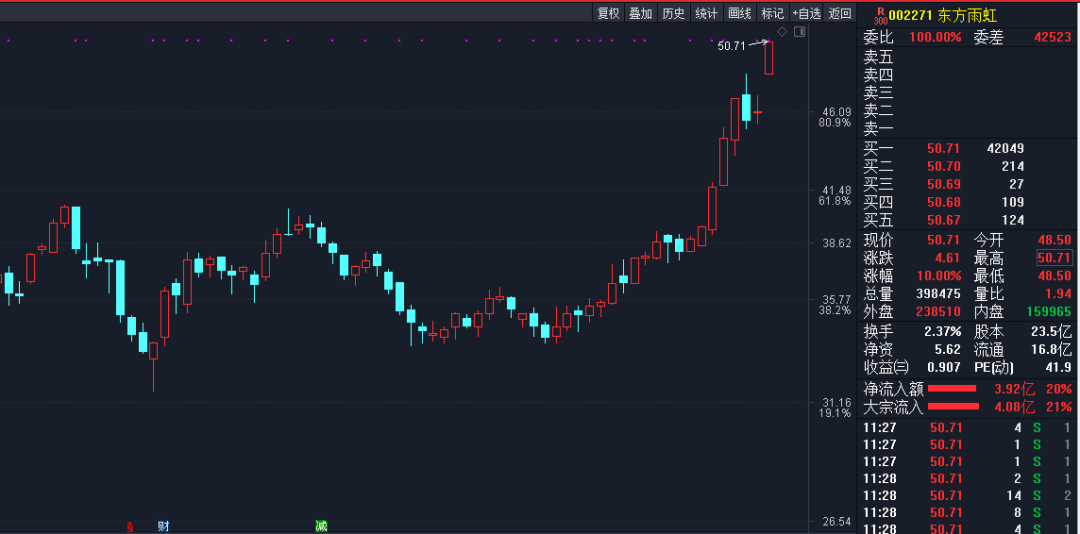Click the 大宗流入 red bar indicator
The width and height of the screenshot is (1080, 534).
point(953,407)
